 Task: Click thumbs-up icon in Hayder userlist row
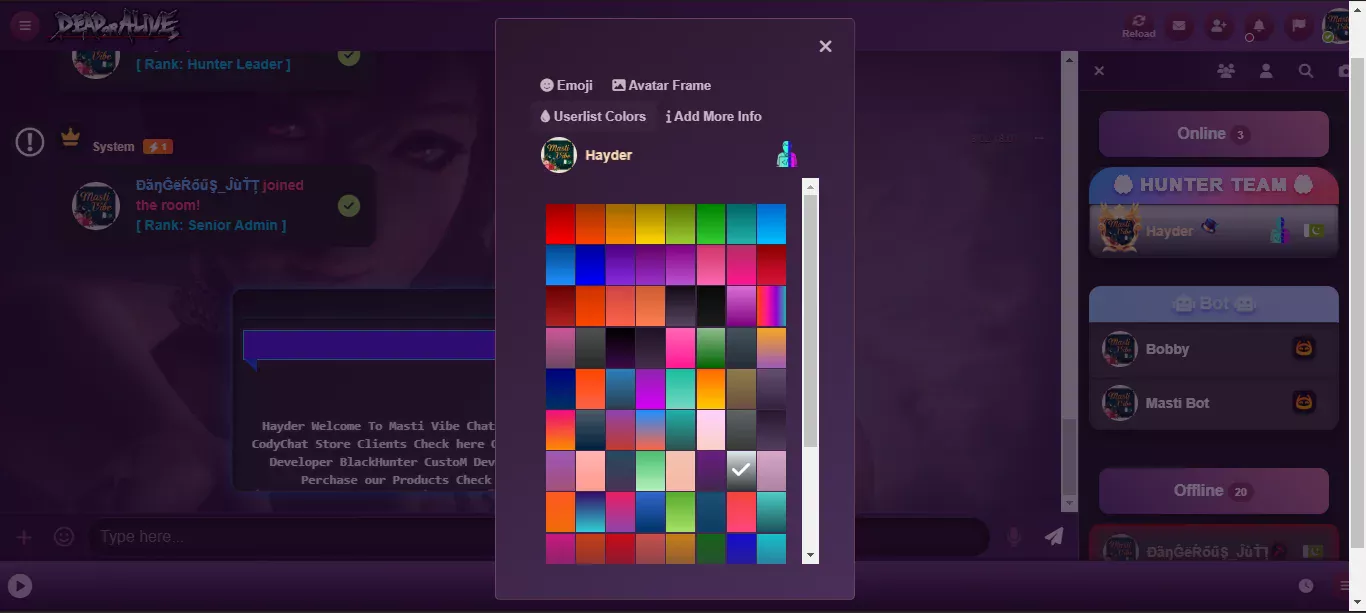[x=1279, y=231]
